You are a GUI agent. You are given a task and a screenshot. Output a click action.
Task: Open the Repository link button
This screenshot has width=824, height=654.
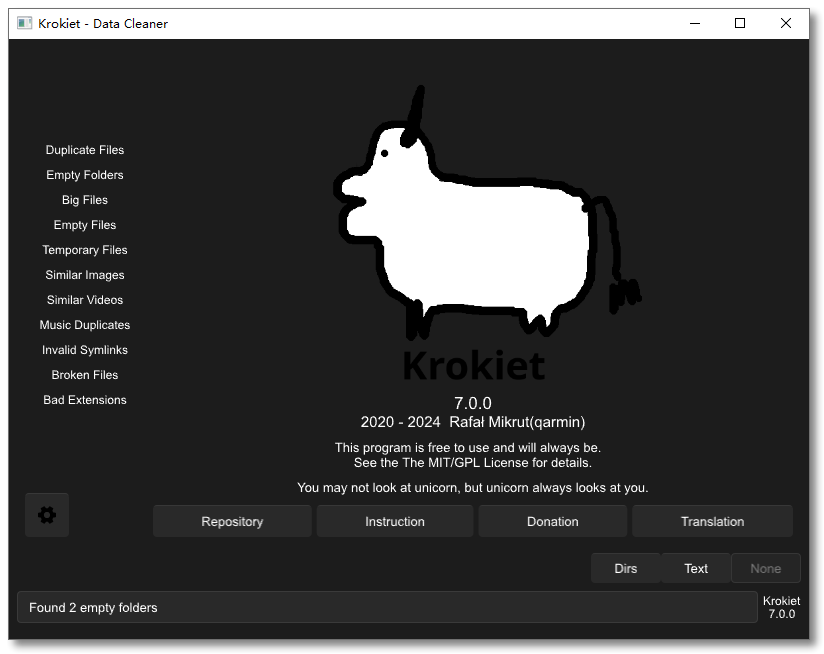point(232,521)
